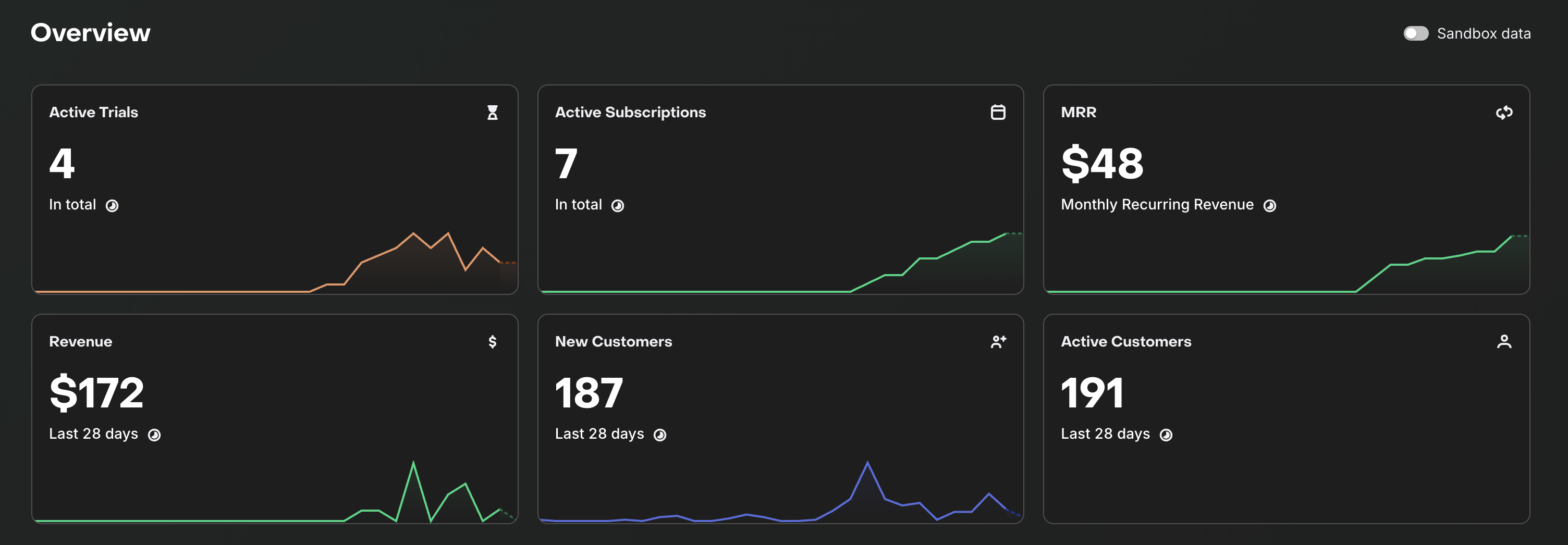Click the recurring arrows icon on MRR

1504,113
